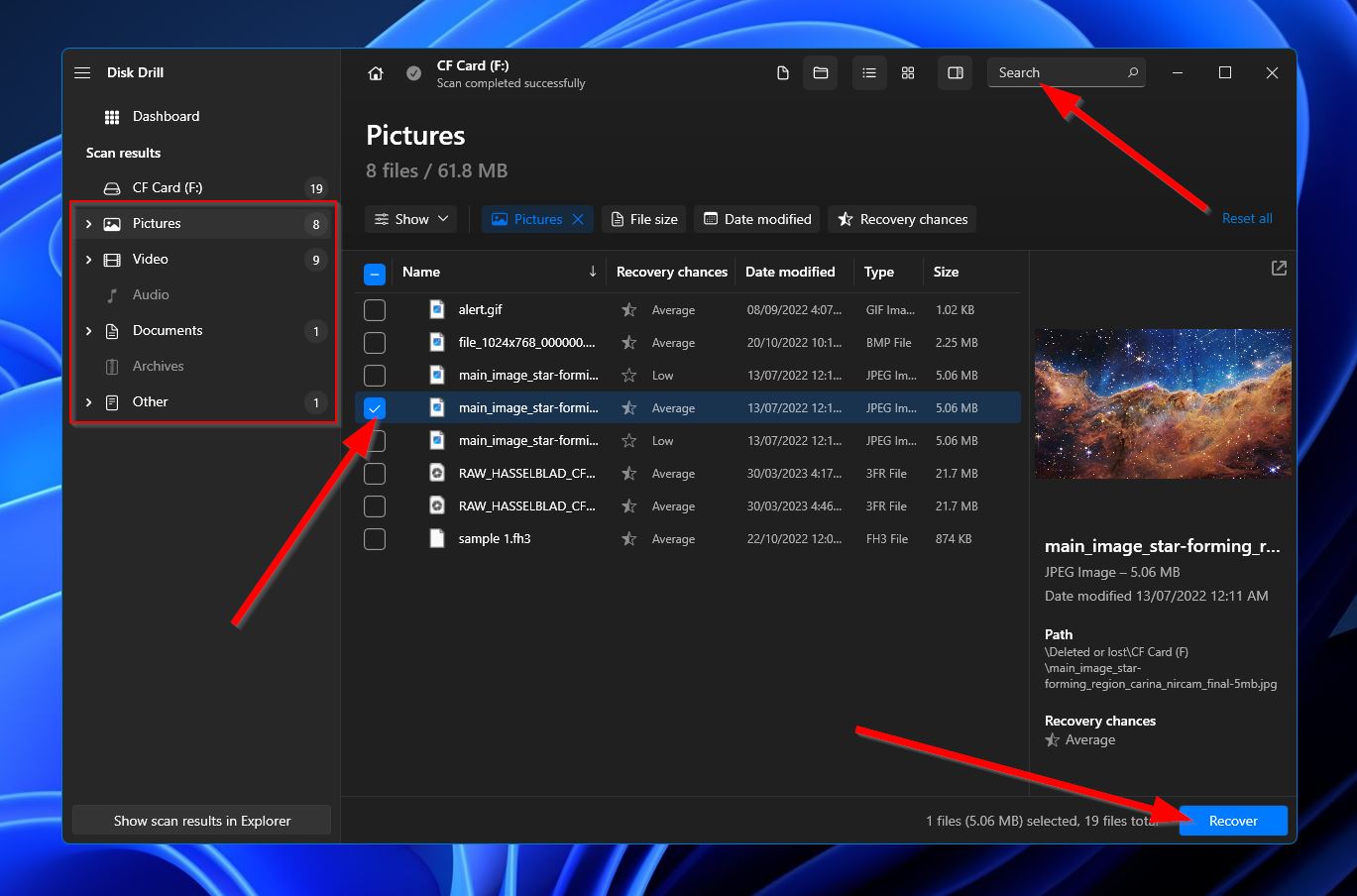Toggle the select-all checkbox in header
The height and width of the screenshot is (896, 1357).
tap(375, 273)
